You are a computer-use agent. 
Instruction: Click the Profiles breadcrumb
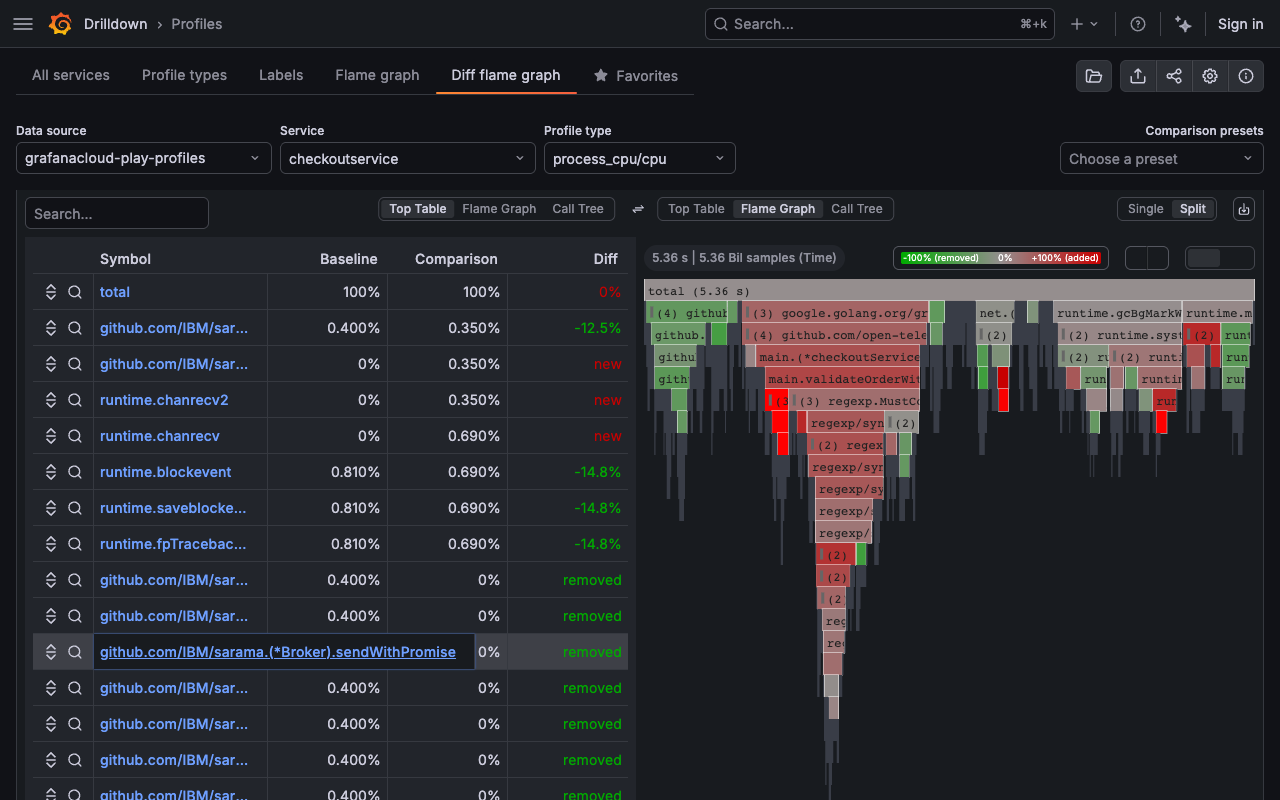(197, 24)
